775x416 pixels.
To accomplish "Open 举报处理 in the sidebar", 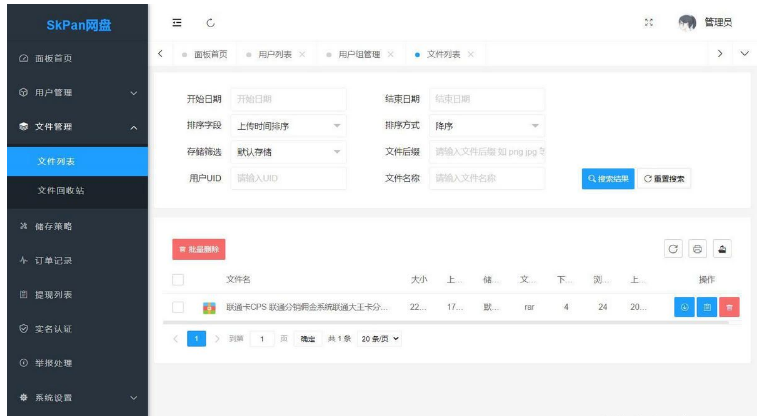I will pyautogui.click(x=77, y=363).
